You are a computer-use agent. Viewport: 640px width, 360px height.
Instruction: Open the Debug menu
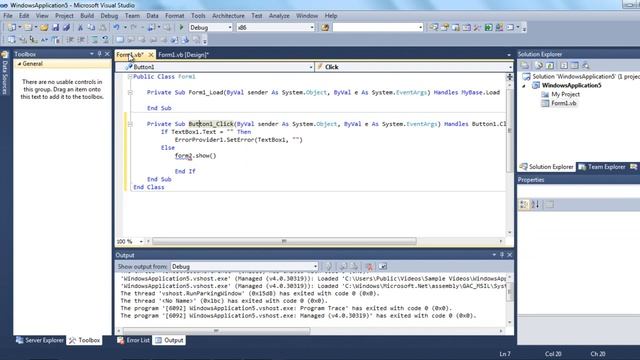[109, 16]
